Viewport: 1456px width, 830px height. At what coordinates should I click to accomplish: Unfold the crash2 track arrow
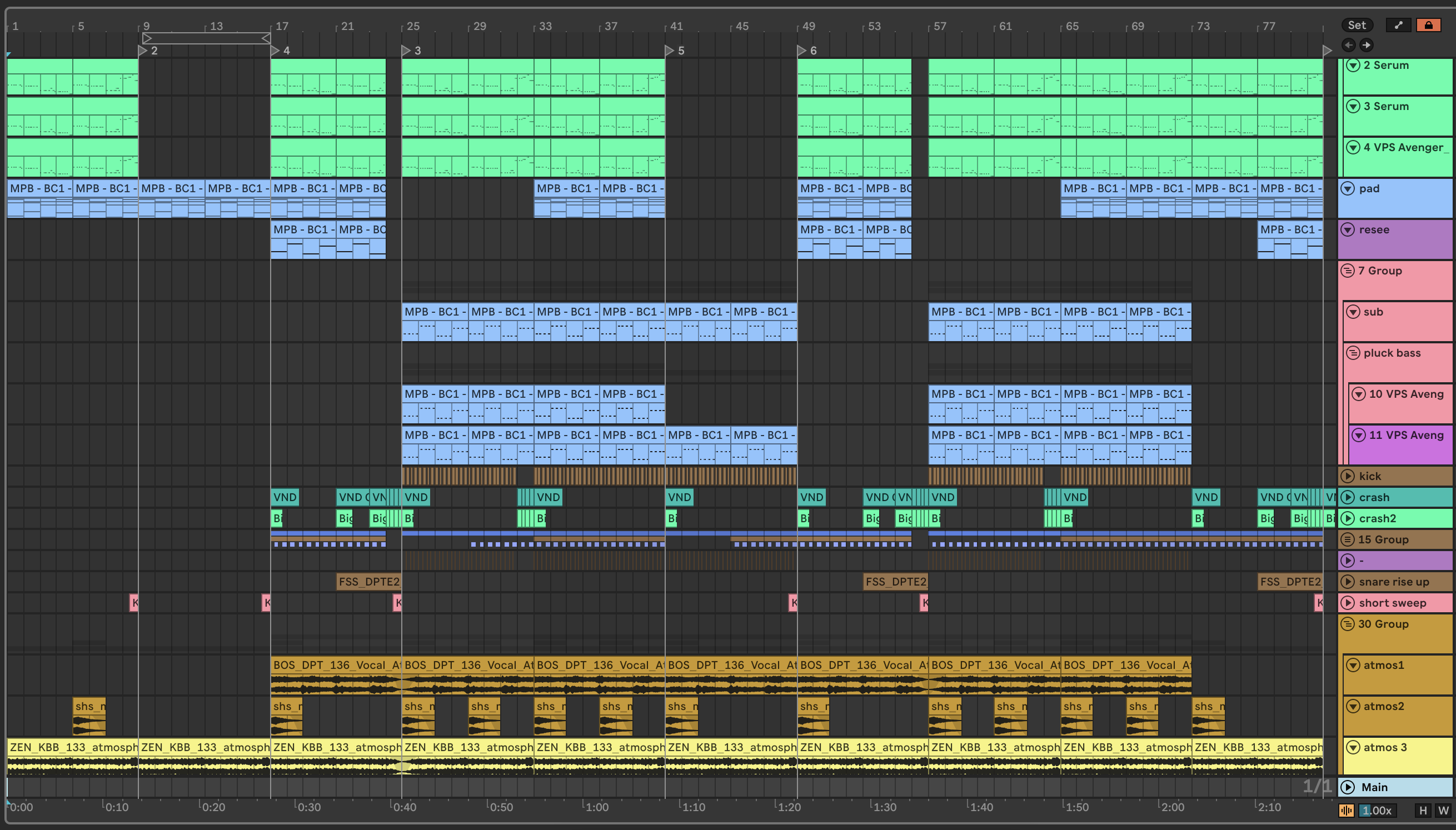click(1348, 518)
